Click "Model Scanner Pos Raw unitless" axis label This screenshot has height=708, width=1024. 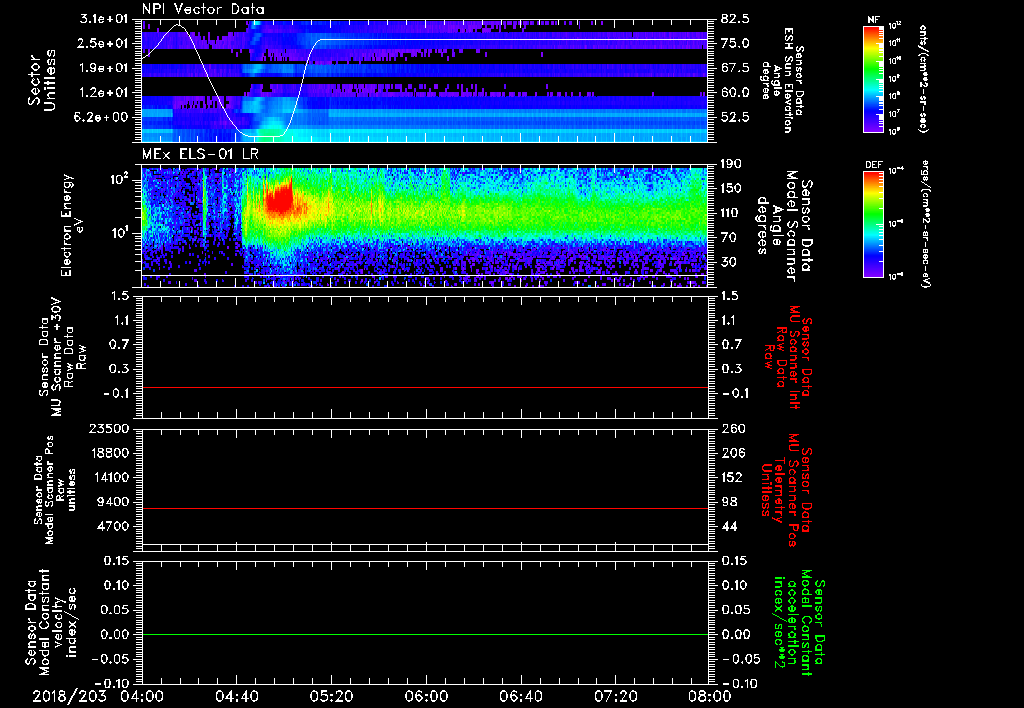click(56, 489)
